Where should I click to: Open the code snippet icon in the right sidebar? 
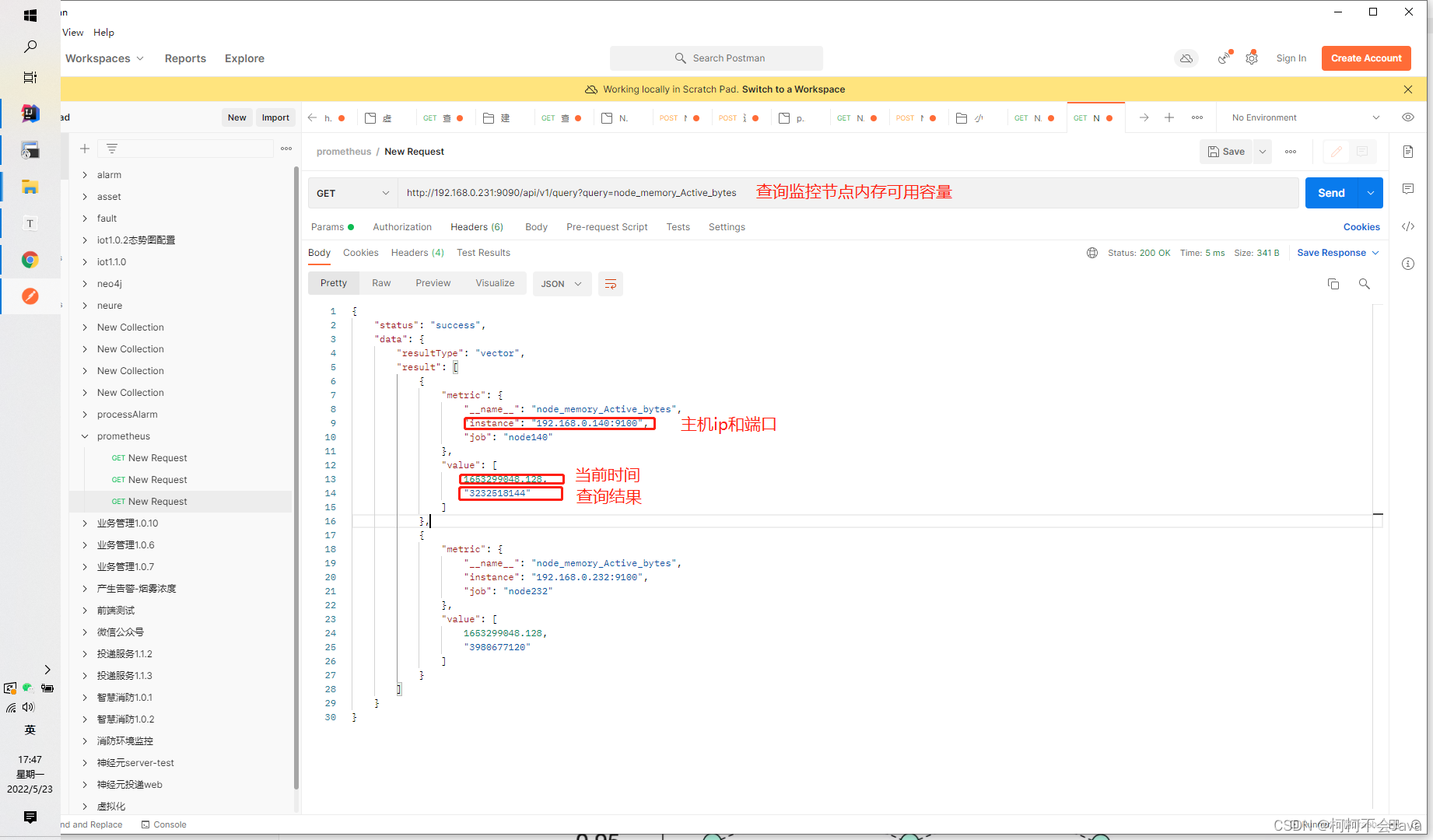[1408, 226]
